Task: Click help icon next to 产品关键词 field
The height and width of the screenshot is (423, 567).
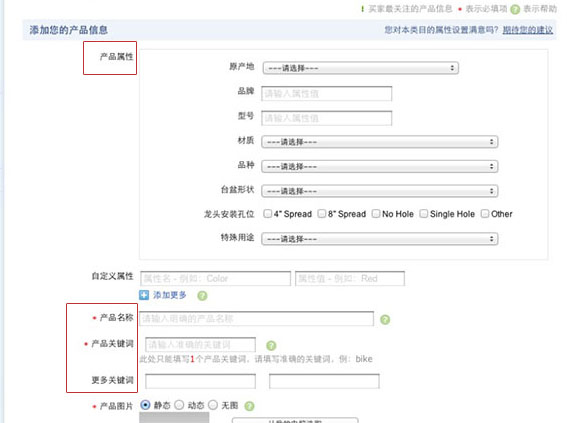Action: click(x=271, y=346)
